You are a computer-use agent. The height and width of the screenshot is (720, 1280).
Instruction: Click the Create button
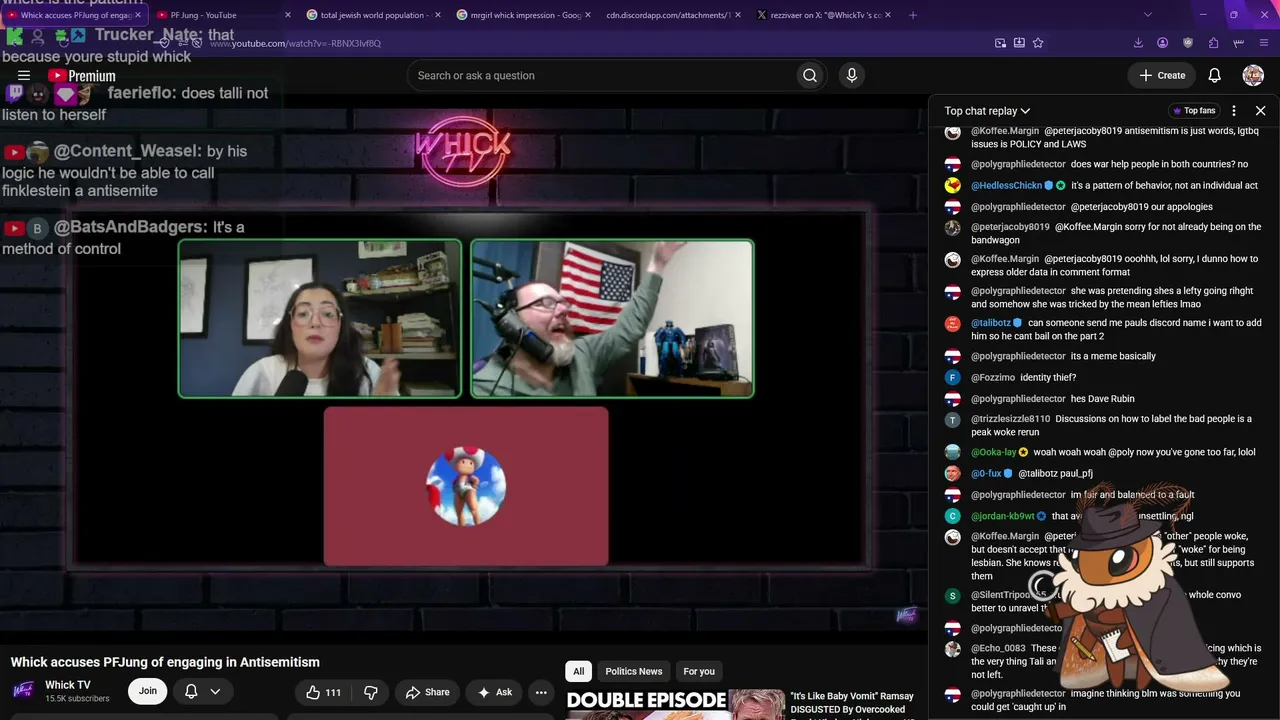coord(1162,75)
